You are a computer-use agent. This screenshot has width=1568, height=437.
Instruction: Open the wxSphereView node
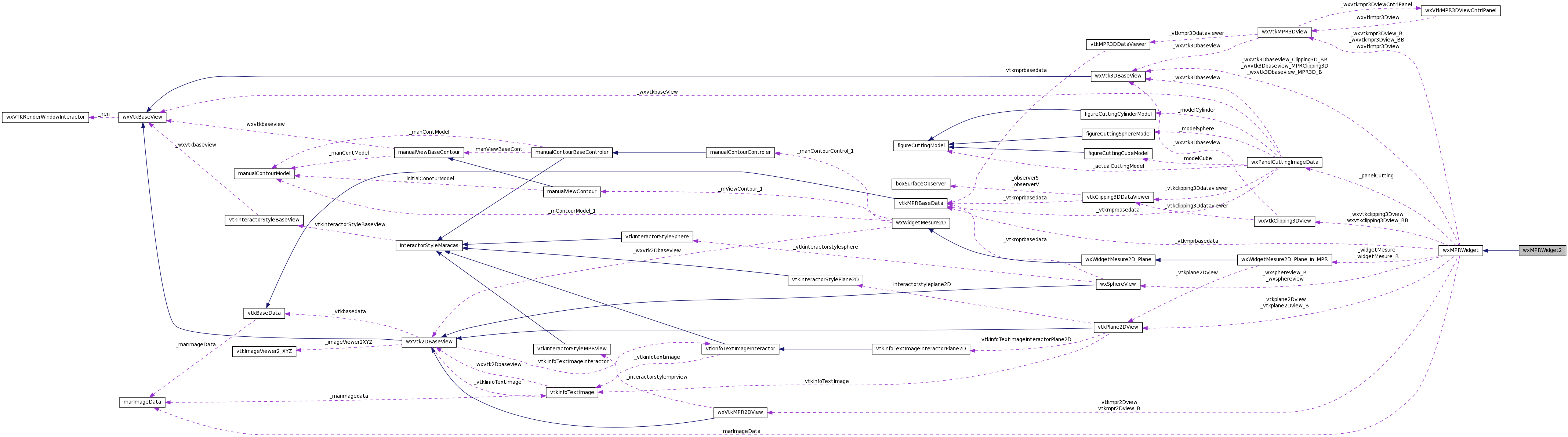[1118, 284]
